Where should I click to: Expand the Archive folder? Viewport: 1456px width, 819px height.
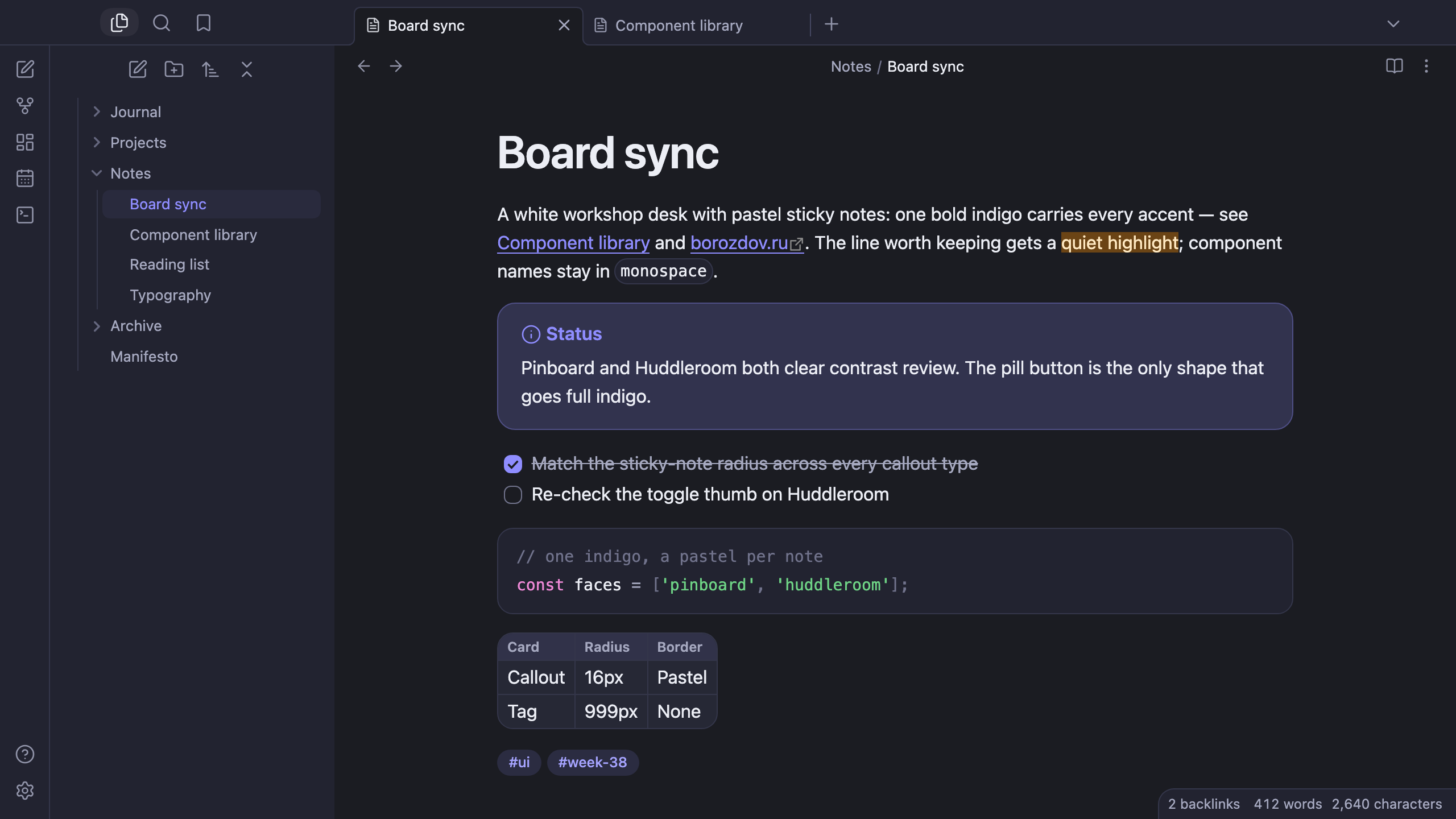(x=97, y=326)
